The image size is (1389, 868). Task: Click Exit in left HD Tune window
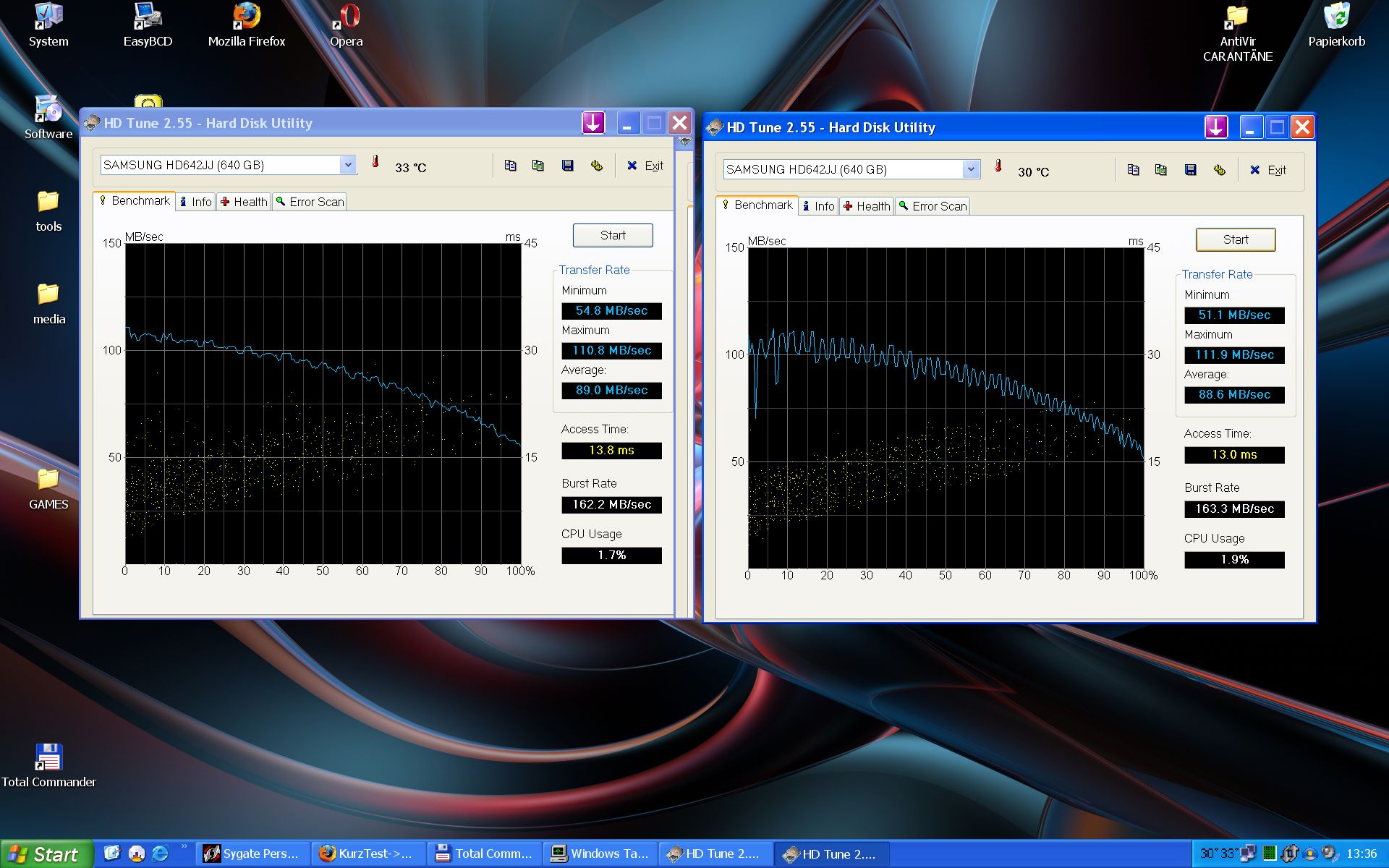[x=645, y=166]
